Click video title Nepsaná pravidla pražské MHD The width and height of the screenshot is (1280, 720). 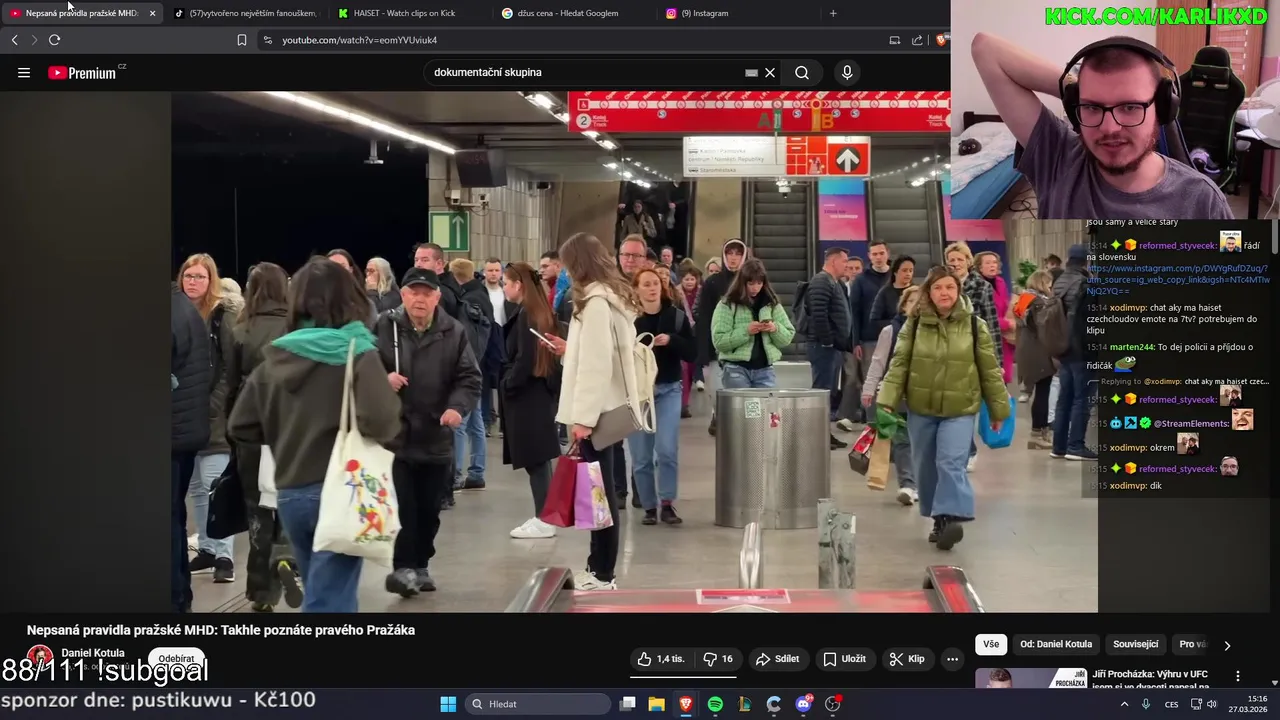221,630
